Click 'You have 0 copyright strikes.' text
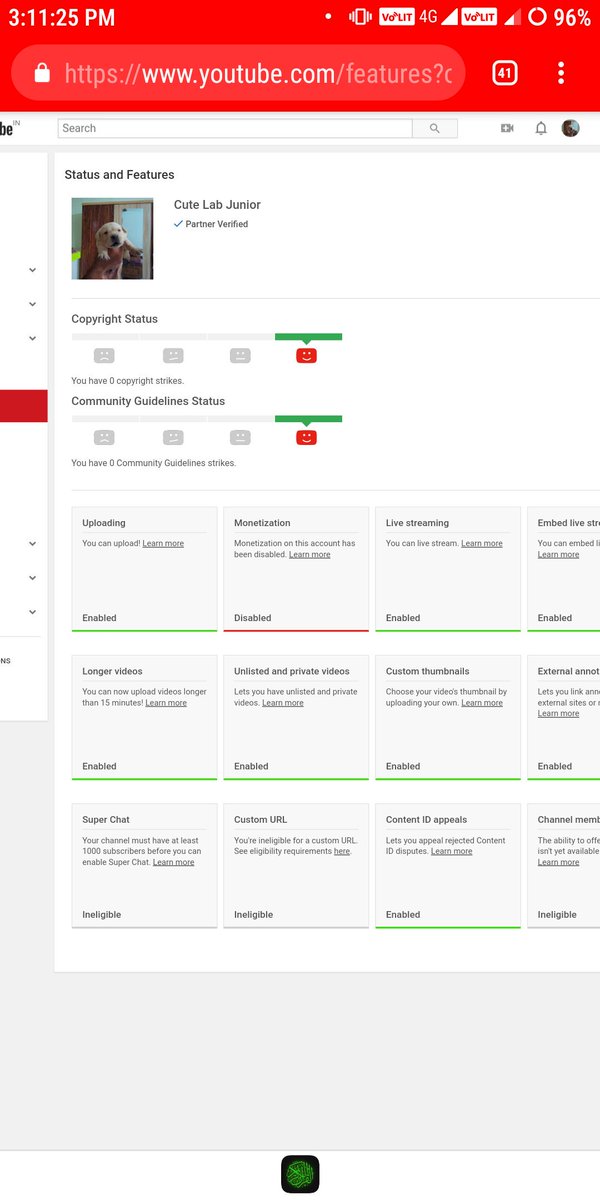This screenshot has width=600, height=1200. [x=128, y=381]
